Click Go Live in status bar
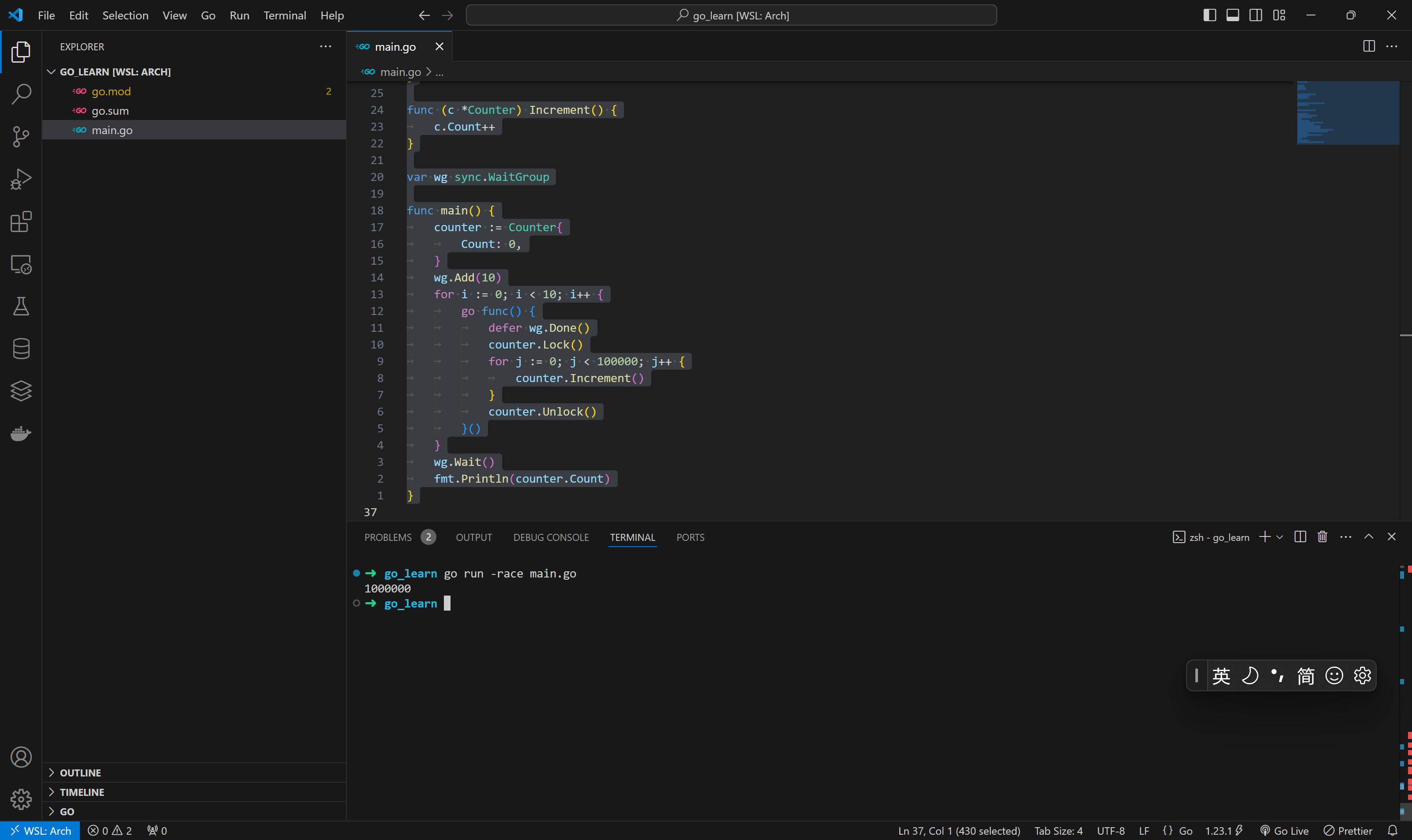The image size is (1412, 840). point(1284,830)
